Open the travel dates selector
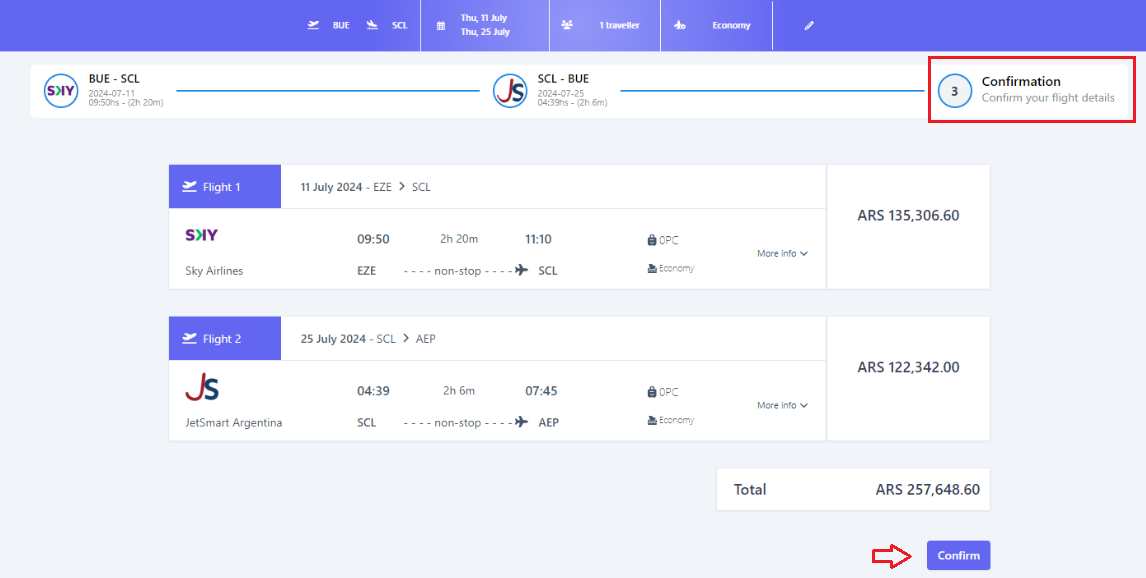Screen dimensions: 1146x578 pyautogui.click(x=485, y=25)
